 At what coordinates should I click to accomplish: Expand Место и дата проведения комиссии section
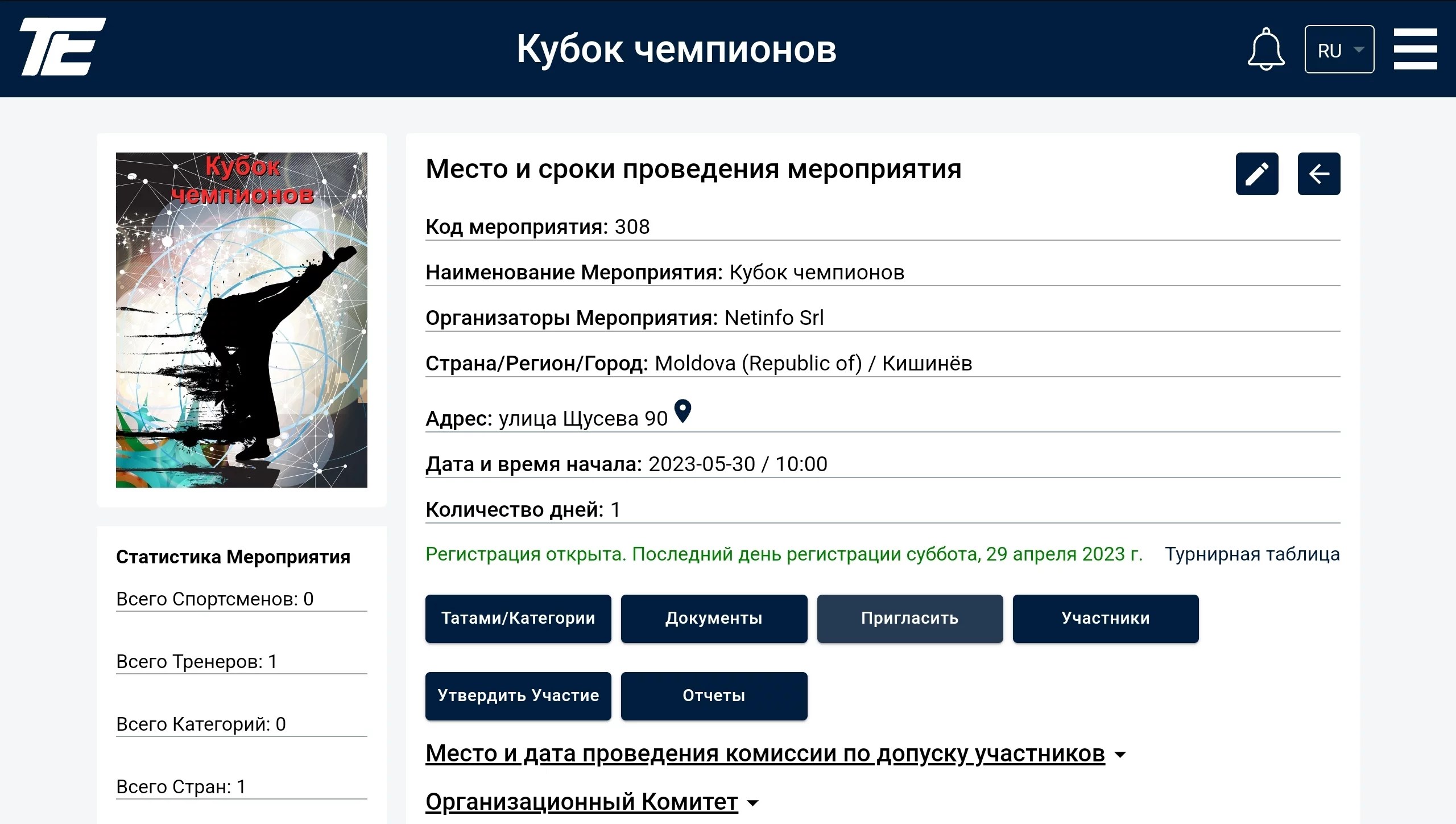point(776,753)
